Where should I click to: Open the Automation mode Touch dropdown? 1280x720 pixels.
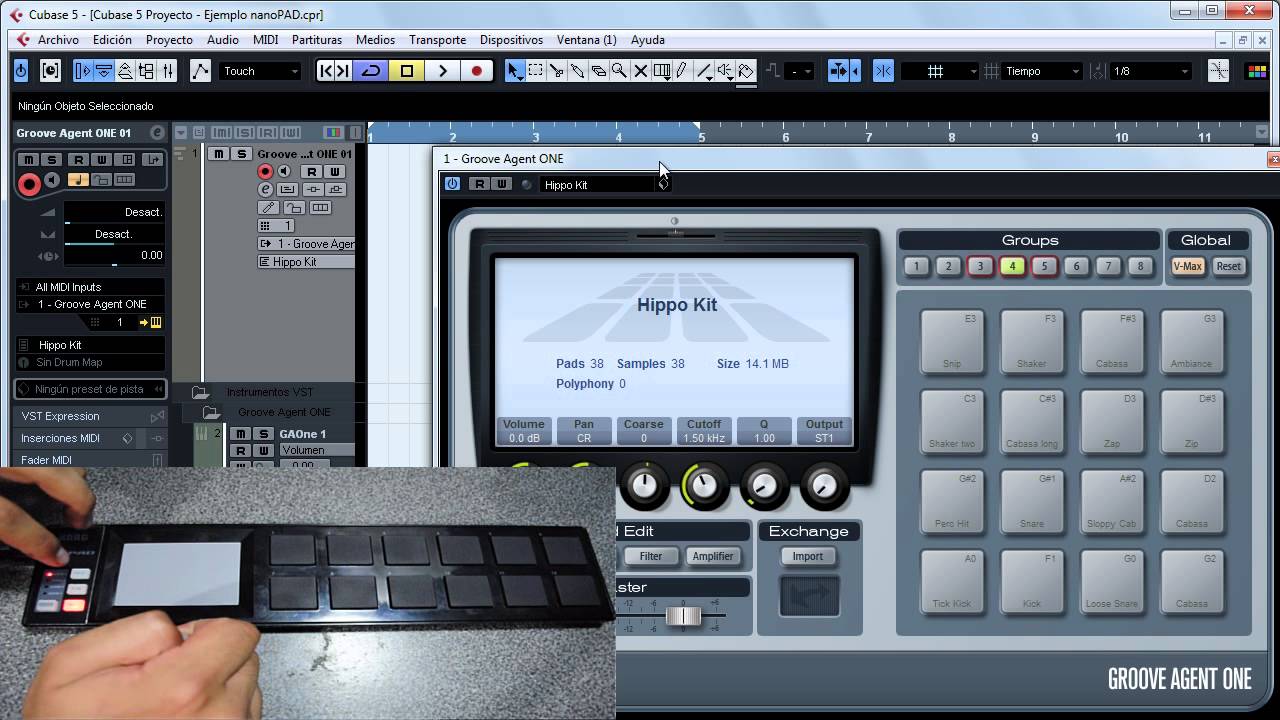(x=260, y=71)
